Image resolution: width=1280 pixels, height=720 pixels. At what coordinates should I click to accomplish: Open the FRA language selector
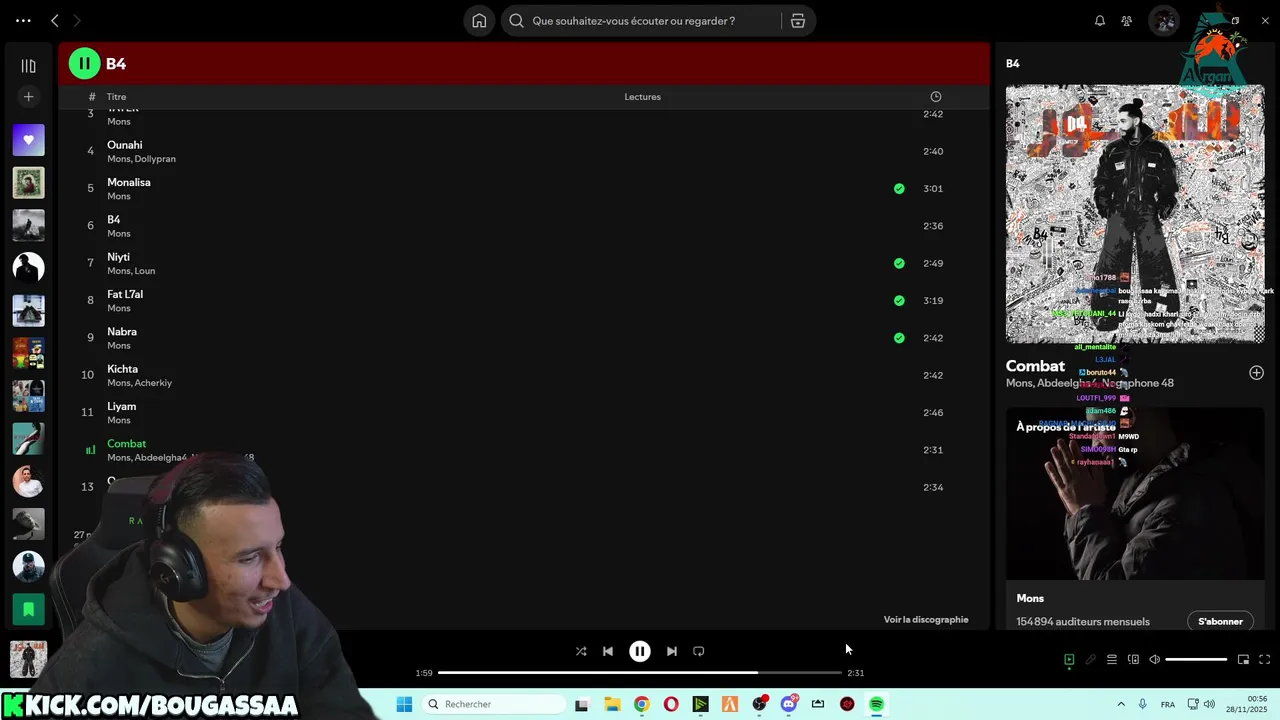1167,704
